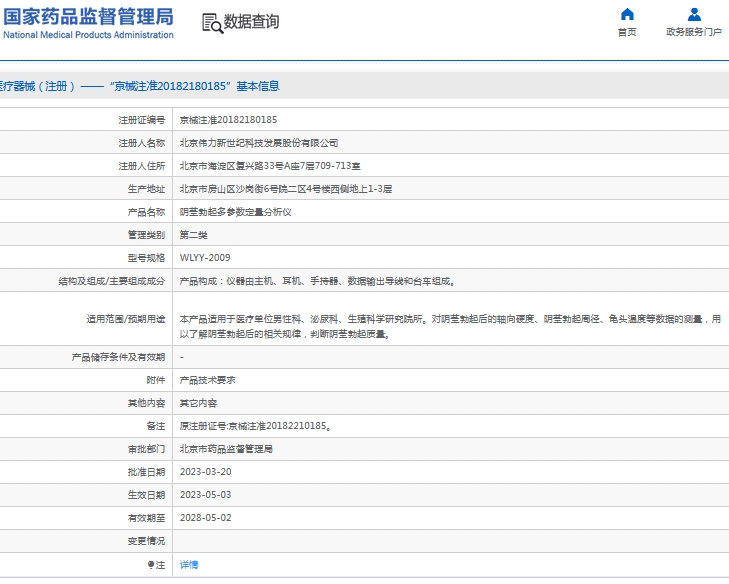Click the 第二类 management category value
This screenshot has width=729, height=584.
[x=193, y=235]
